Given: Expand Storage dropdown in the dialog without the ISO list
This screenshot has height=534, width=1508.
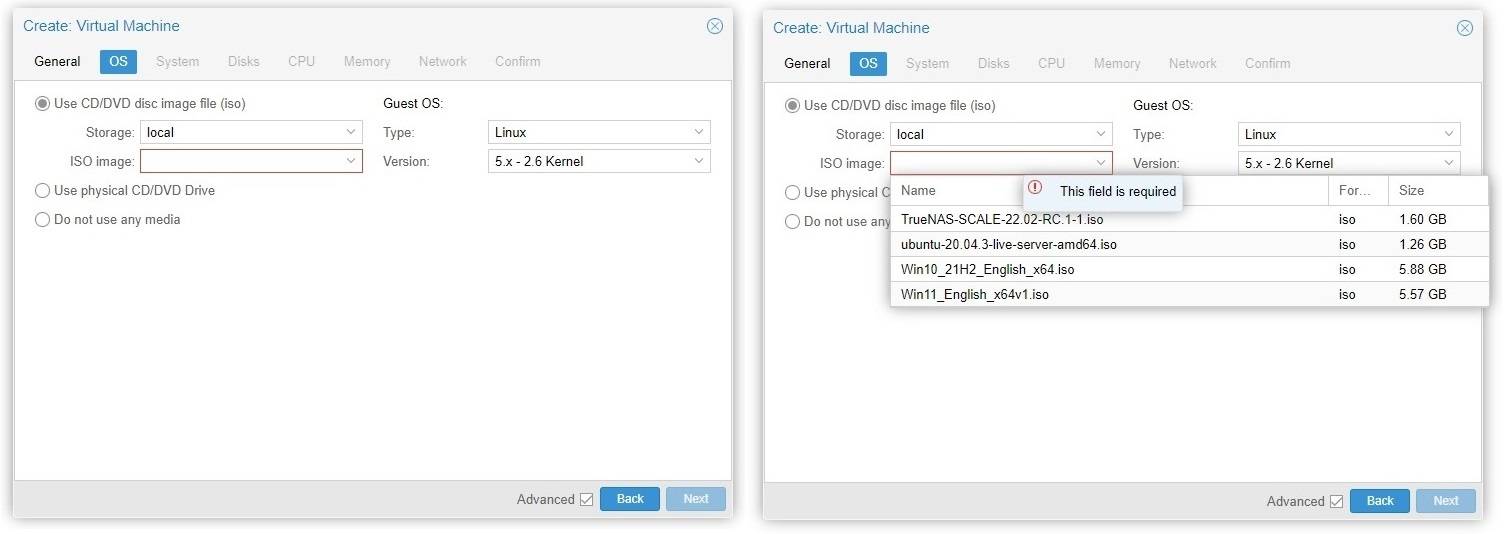Looking at the screenshot, I should pos(351,132).
